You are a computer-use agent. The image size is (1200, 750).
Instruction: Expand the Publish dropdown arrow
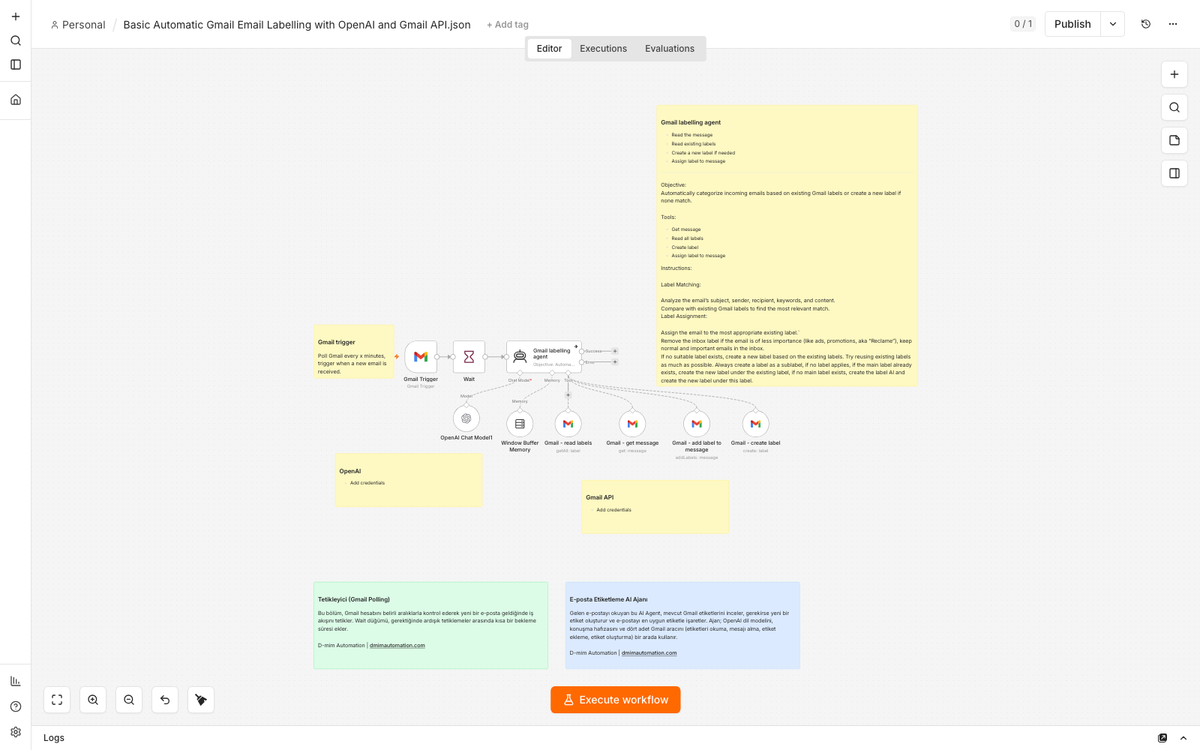(1113, 24)
